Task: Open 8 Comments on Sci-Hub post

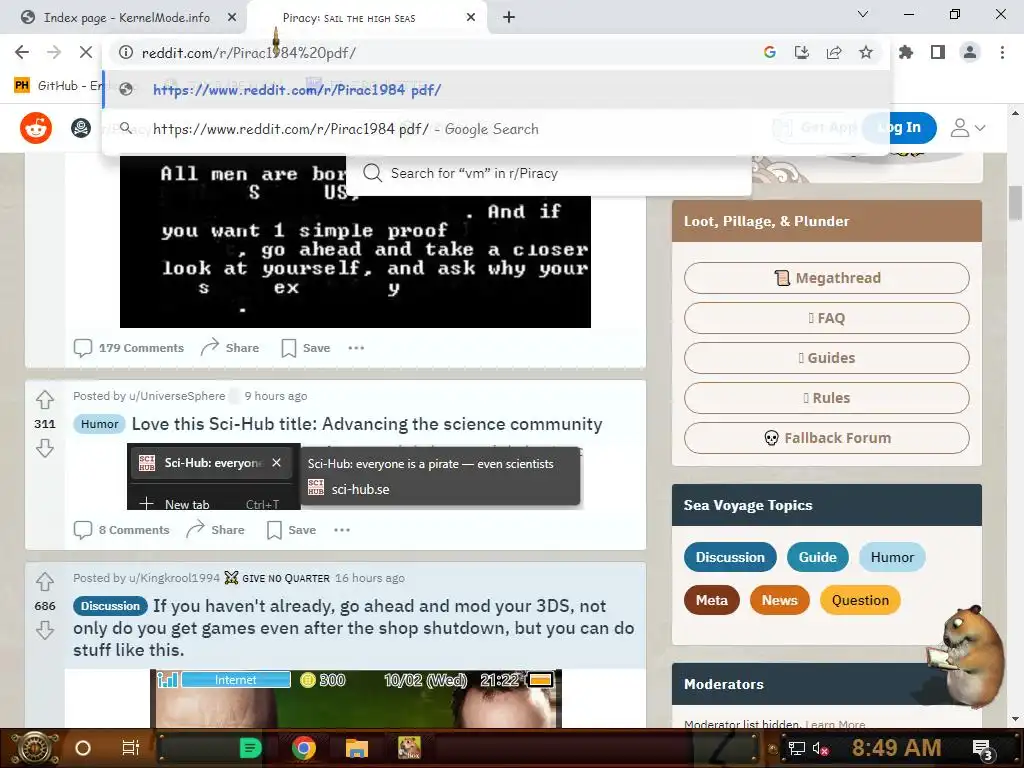Action: coord(121,530)
